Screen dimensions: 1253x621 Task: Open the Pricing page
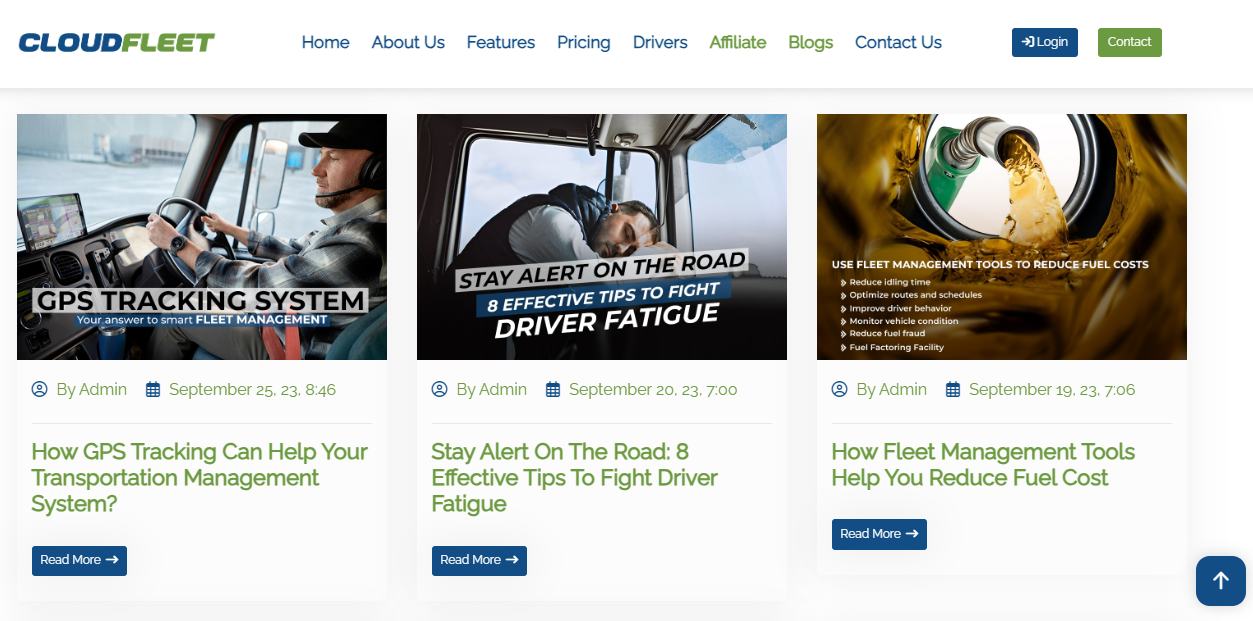coord(583,42)
